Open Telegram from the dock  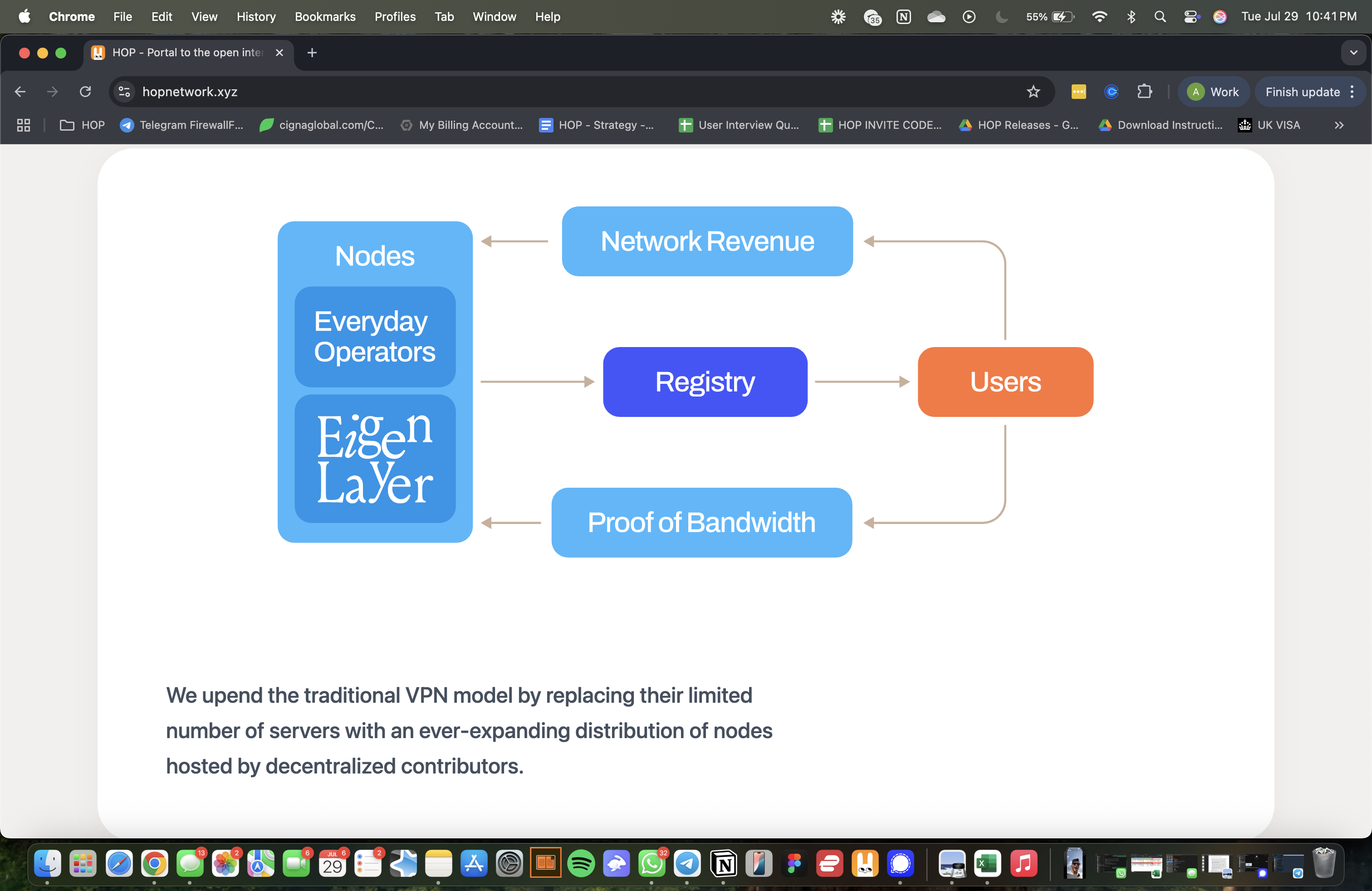(x=688, y=864)
